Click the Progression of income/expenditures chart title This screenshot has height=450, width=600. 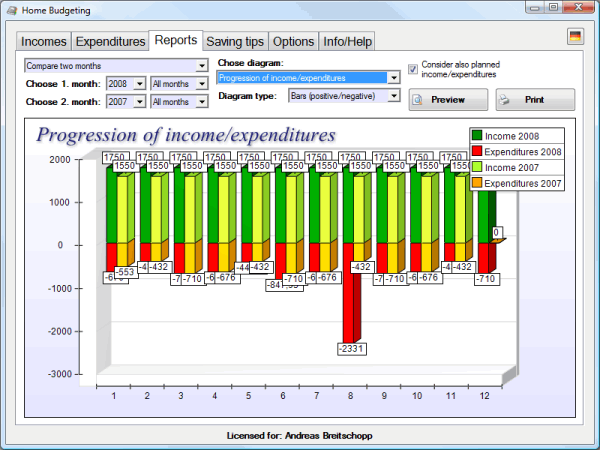point(186,135)
